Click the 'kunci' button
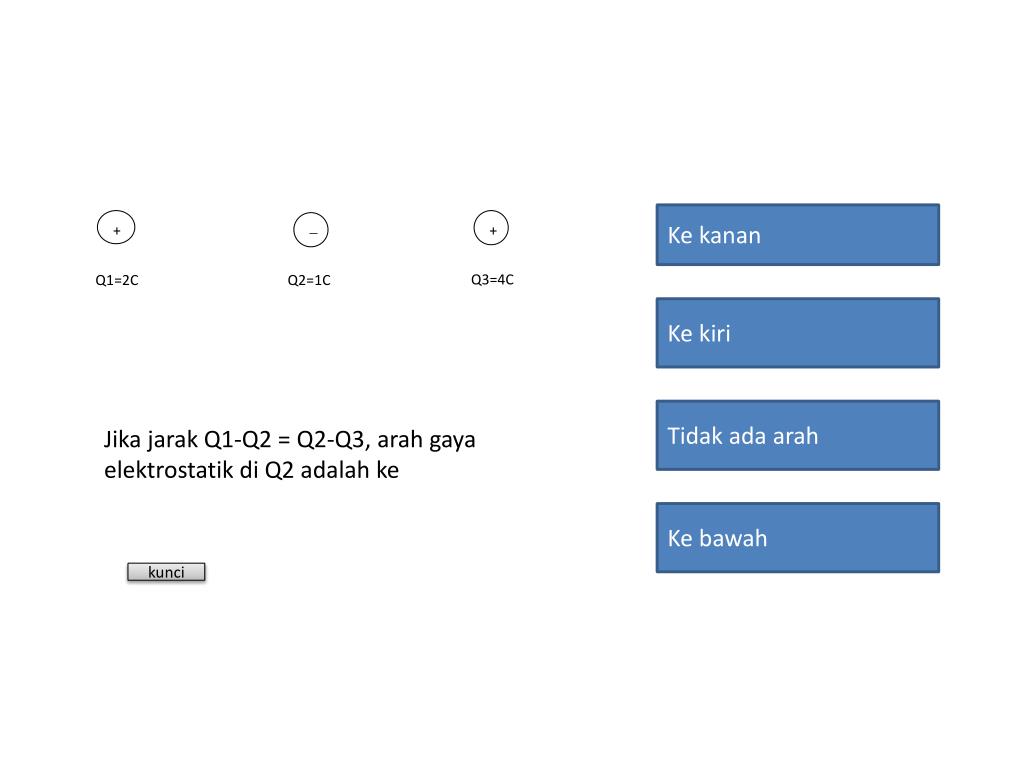Image resolution: width=1024 pixels, height=768 pixels. [167, 572]
